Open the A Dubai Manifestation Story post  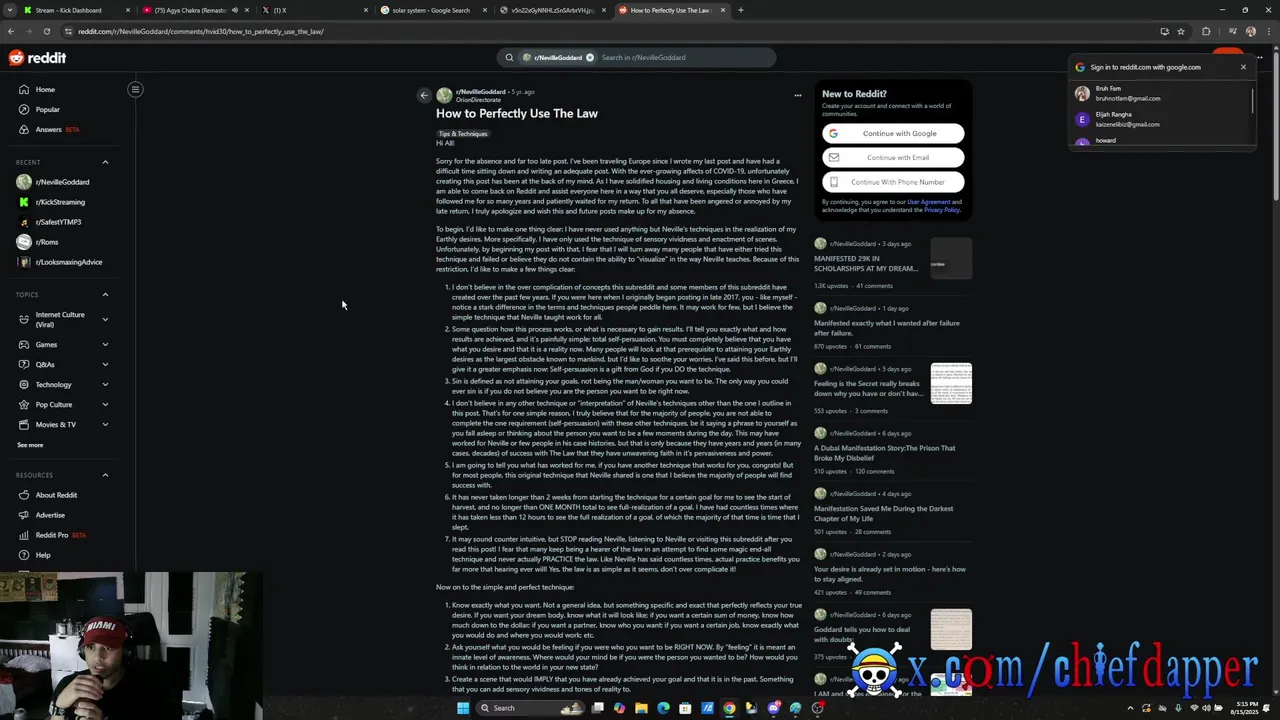tap(884, 453)
